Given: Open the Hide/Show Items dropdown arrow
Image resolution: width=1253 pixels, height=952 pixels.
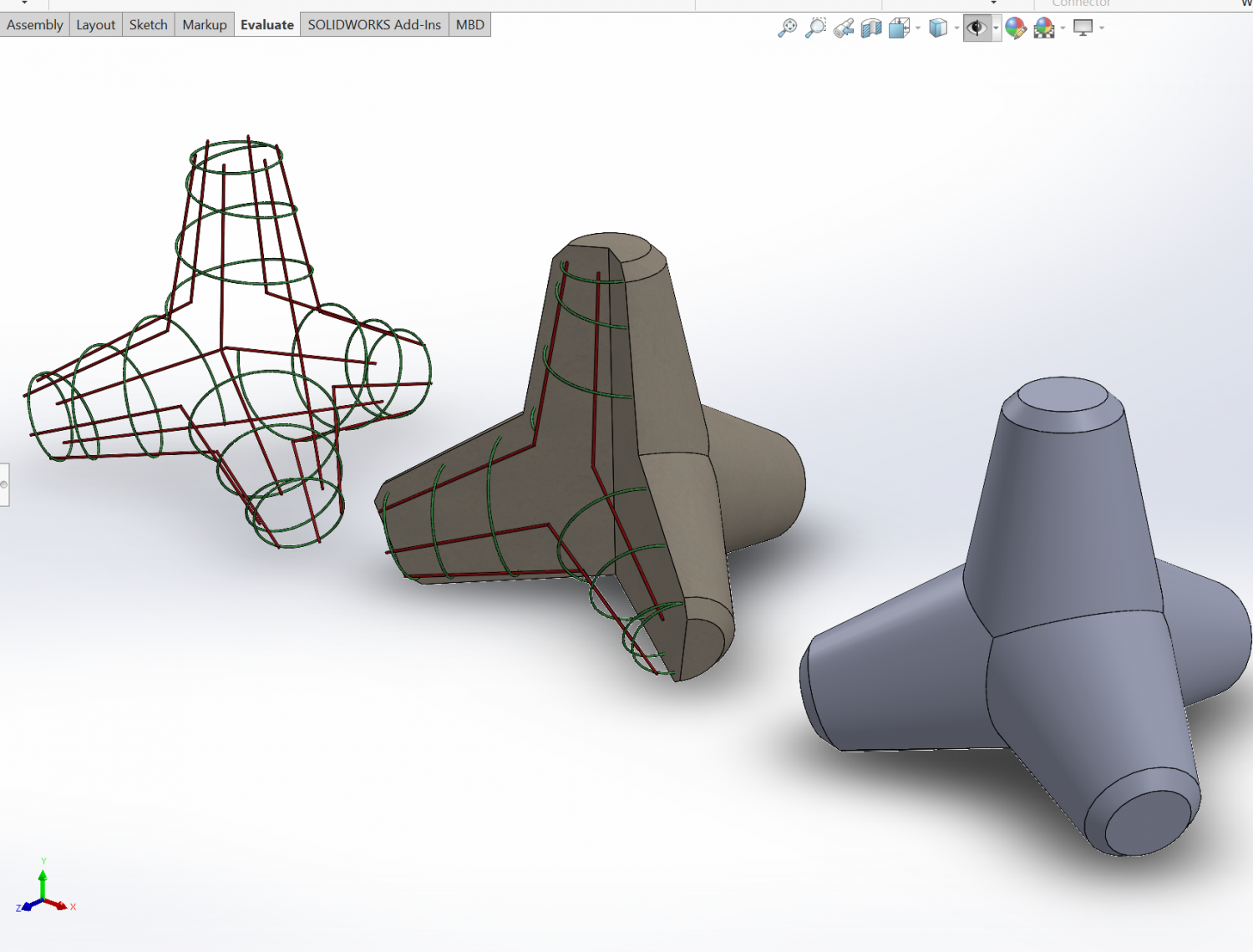Looking at the screenshot, I should click(994, 28).
